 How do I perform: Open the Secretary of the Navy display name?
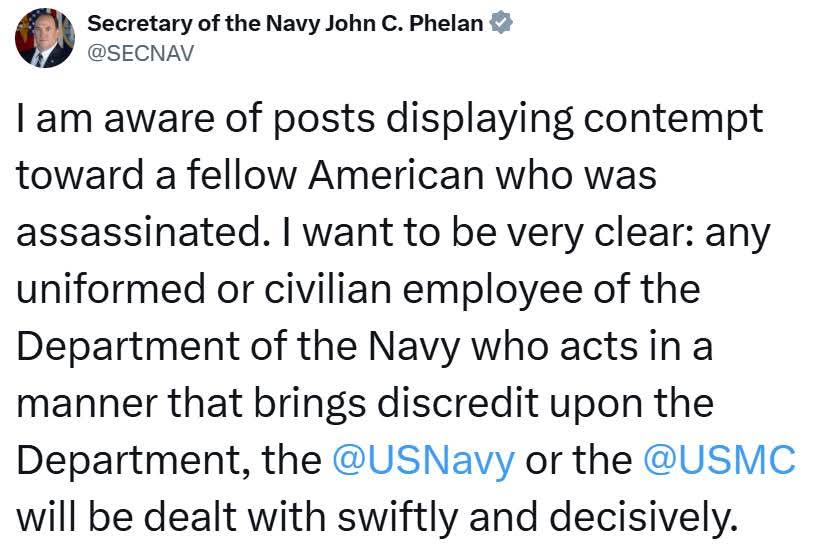click(x=285, y=23)
